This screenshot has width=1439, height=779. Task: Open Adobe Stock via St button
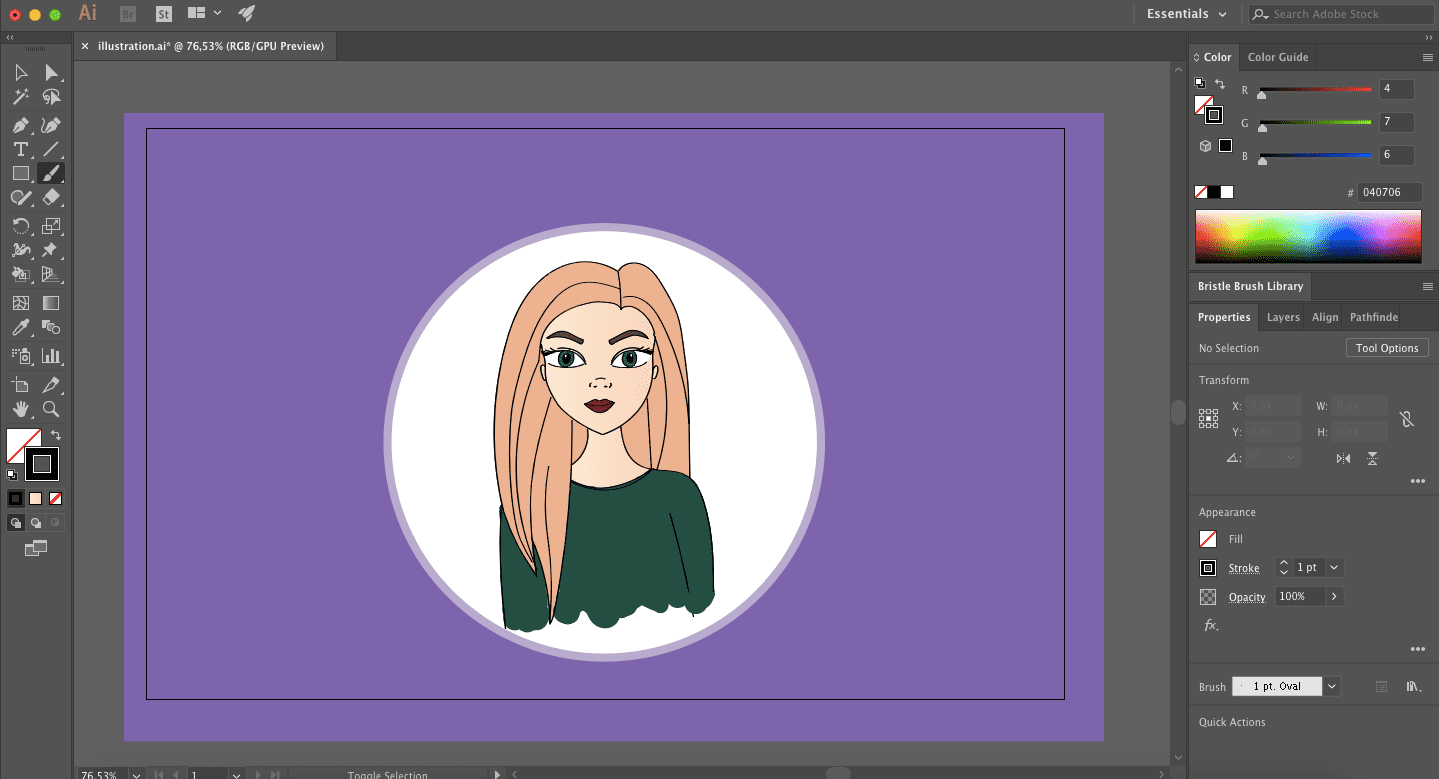[x=164, y=14]
